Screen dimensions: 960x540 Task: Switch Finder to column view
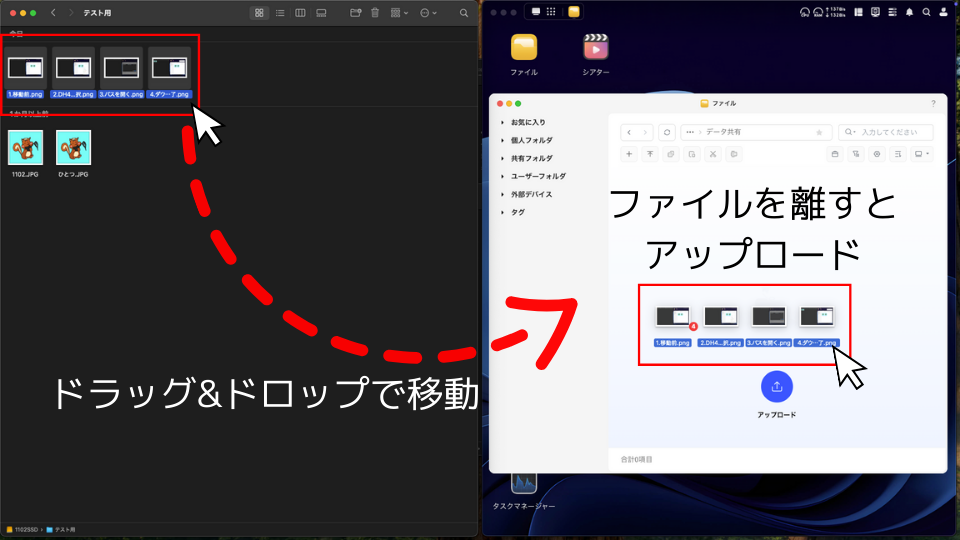coord(300,13)
